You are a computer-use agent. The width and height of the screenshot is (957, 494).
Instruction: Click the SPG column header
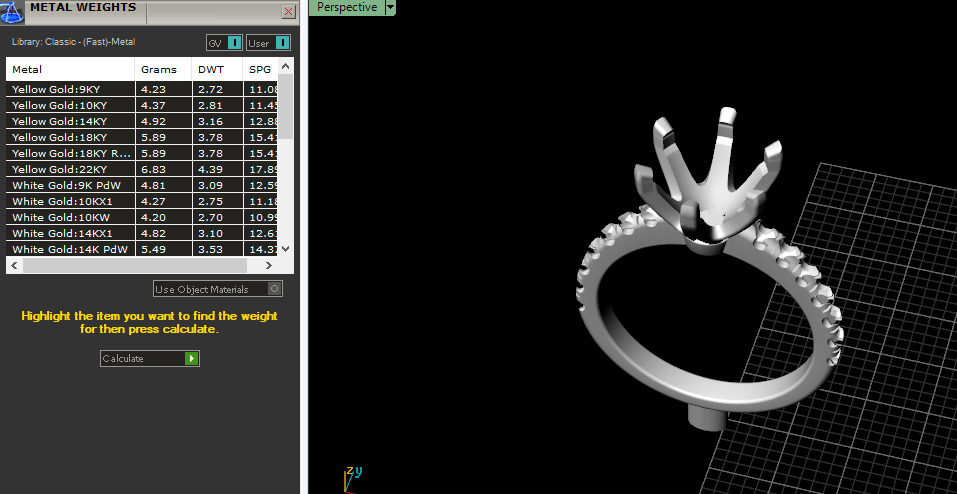click(261, 70)
